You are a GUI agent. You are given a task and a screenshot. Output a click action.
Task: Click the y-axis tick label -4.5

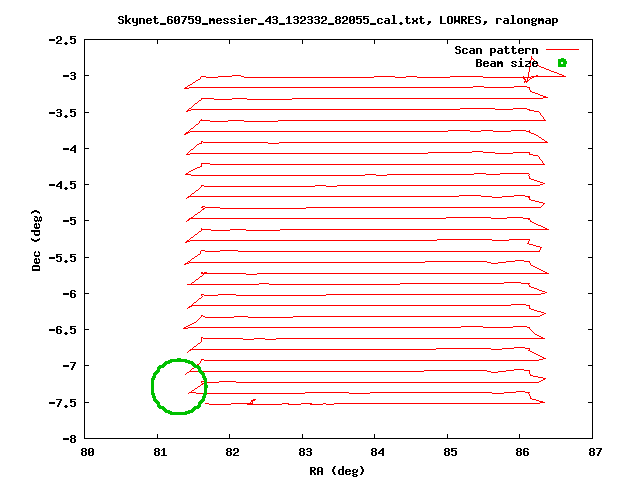(x=62, y=185)
